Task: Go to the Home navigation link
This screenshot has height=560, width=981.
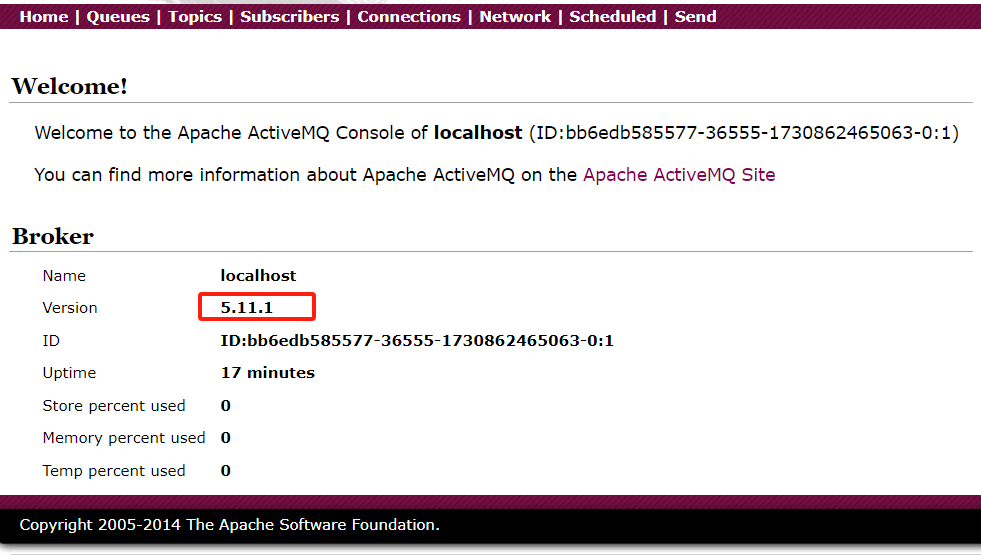Action: point(44,17)
